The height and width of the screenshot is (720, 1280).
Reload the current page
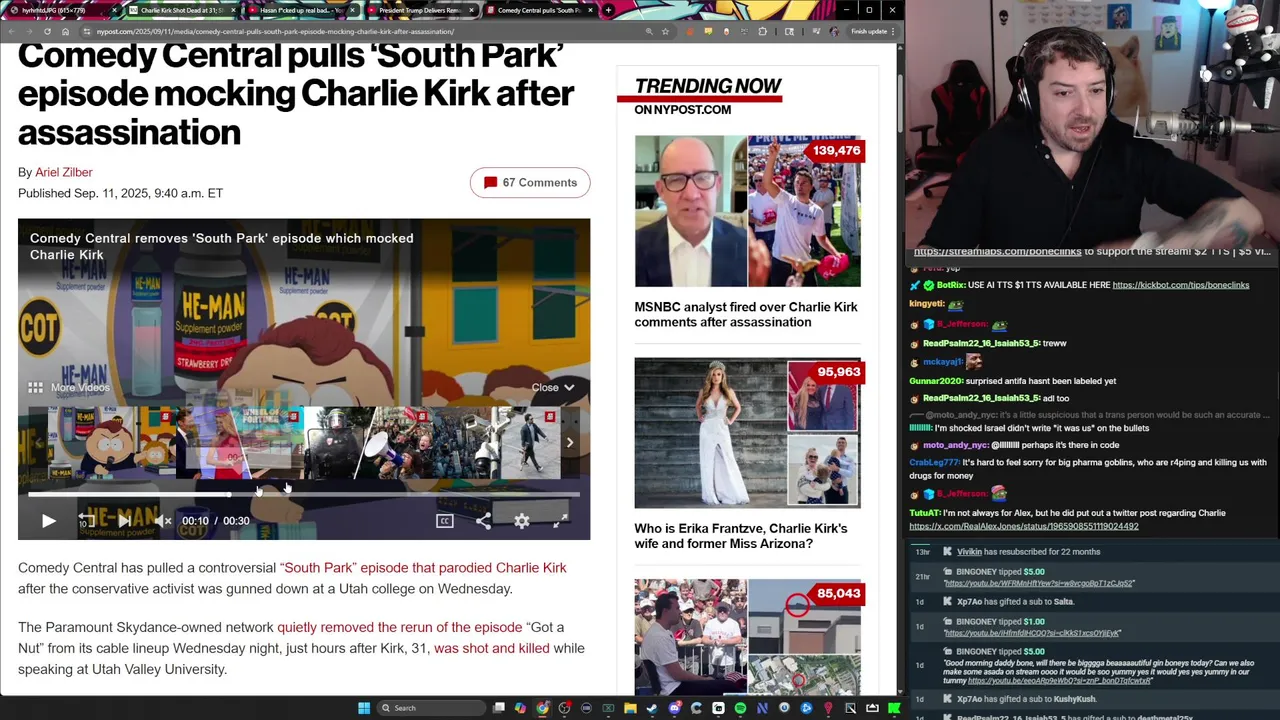[x=47, y=31]
